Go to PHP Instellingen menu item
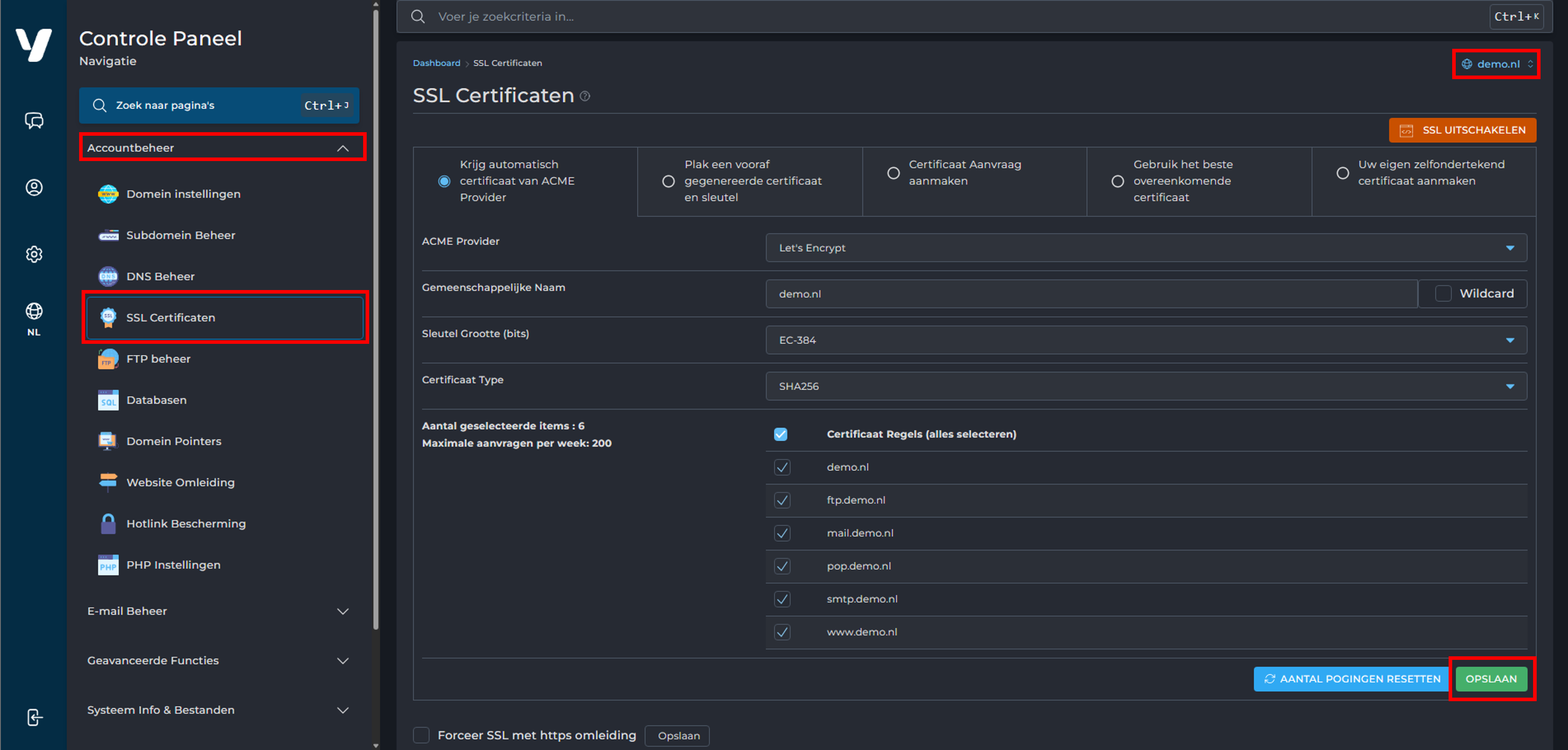The image size is (1568, 750). coord(173,565)
